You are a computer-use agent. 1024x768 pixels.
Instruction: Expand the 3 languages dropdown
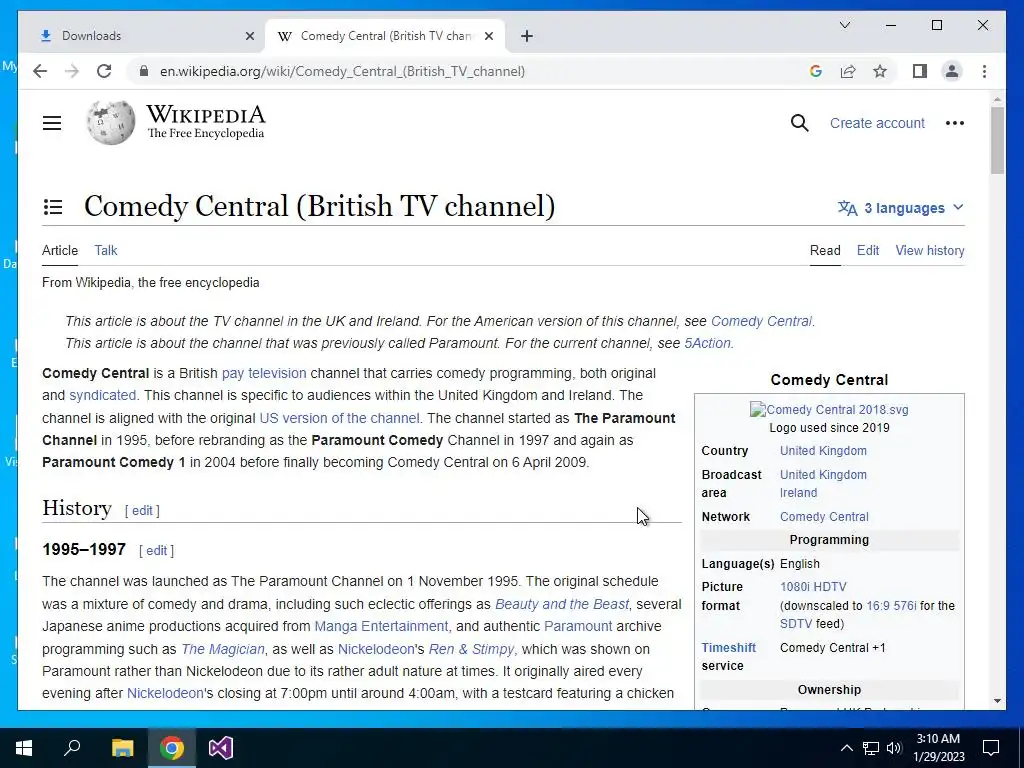901,208
